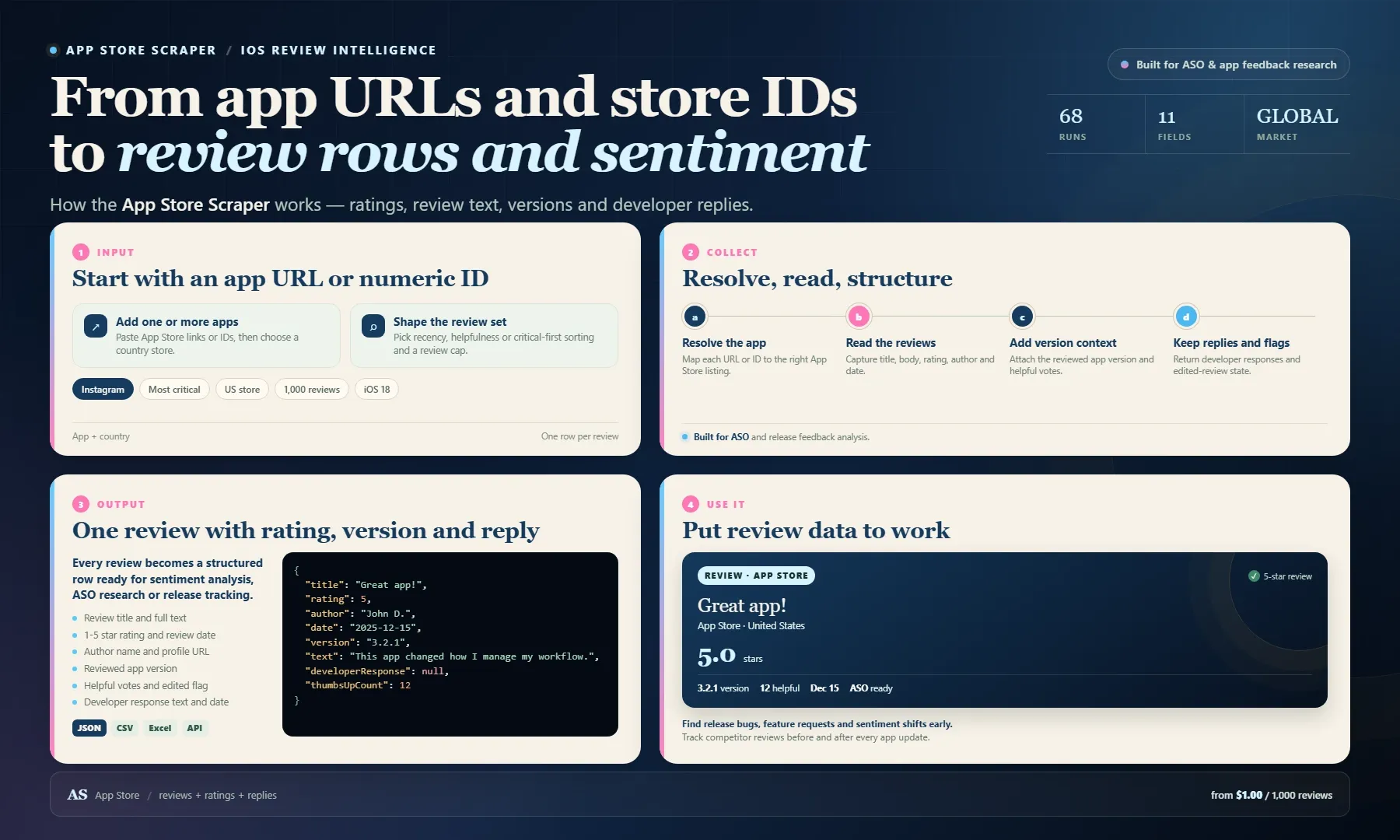Choose the JSON format tag
1400x840 pixels.
(89, 728)
